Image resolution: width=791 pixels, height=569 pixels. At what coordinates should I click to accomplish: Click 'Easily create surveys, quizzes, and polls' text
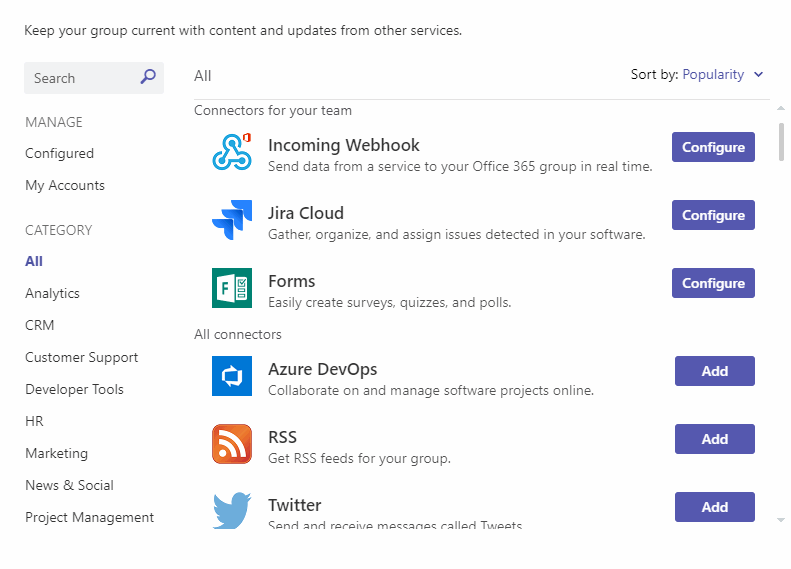coord(389,303)
